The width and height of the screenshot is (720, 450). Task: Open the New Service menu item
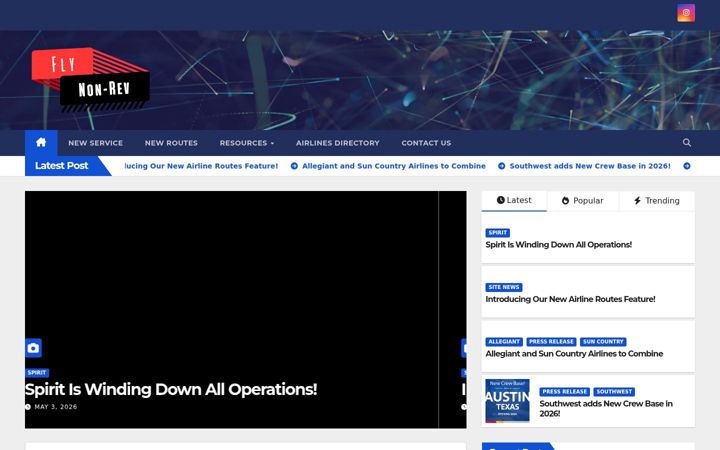click(96, 143)
